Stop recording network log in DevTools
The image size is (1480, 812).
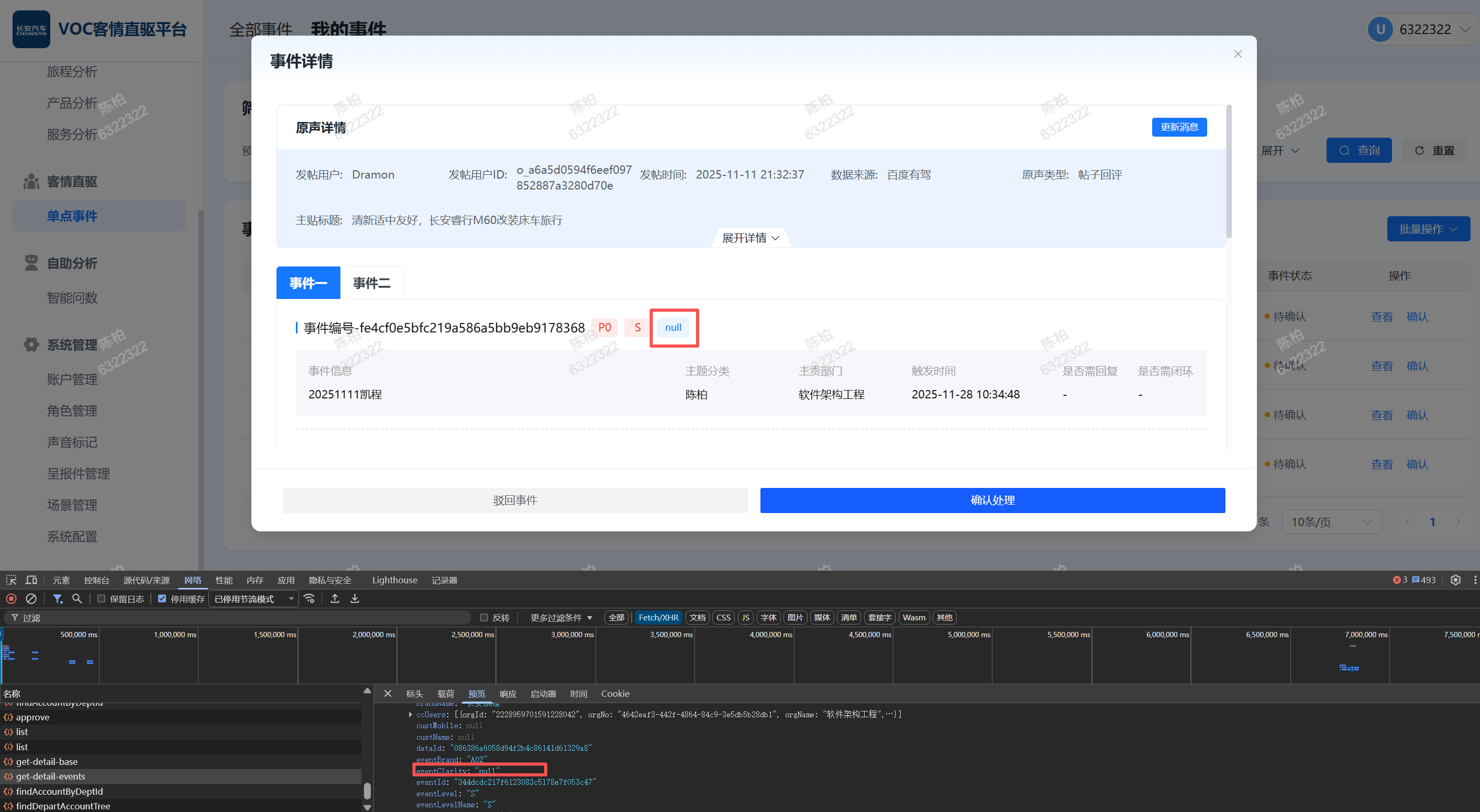point(11,598)
